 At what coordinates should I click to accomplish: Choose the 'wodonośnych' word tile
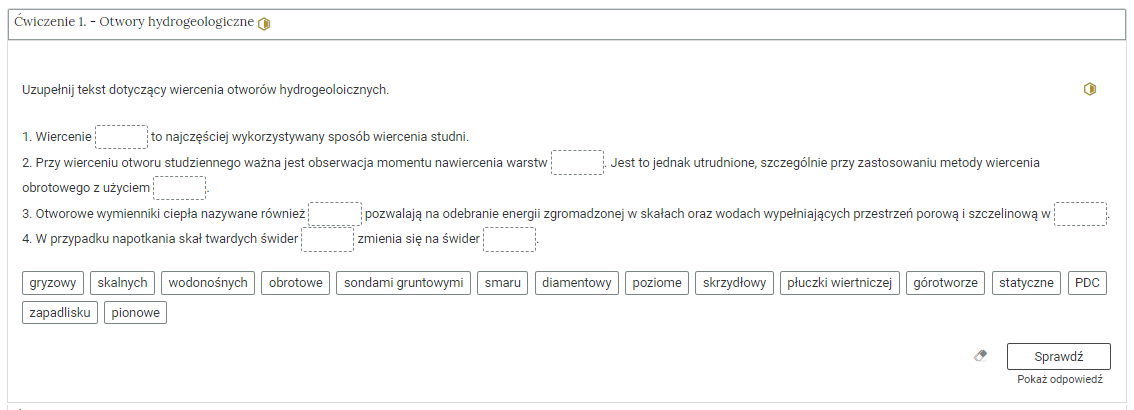(x=208, y=283)
